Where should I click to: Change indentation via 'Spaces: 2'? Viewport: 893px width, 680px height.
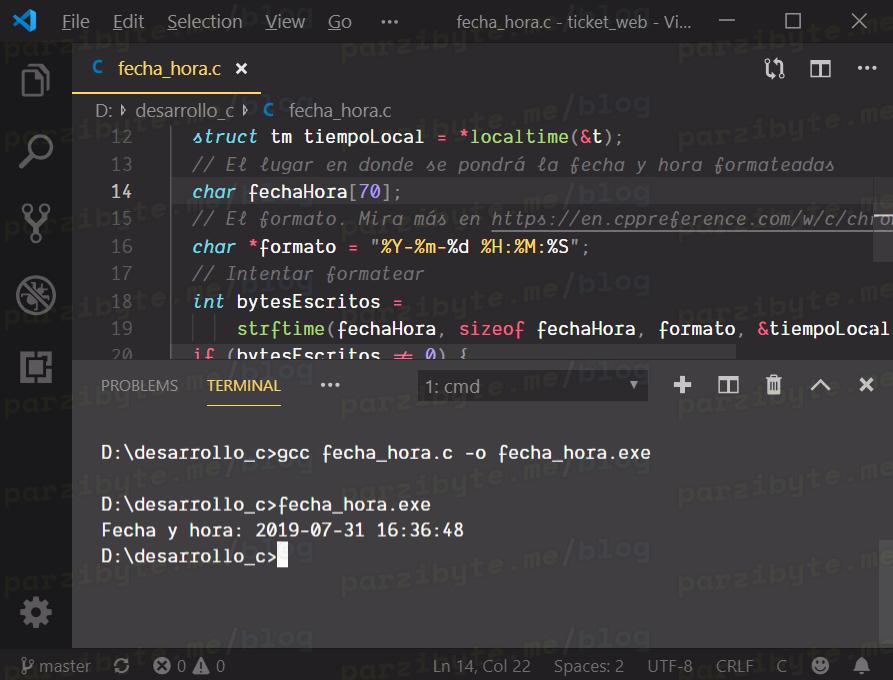pyautogui.click(x=588, y=666)
